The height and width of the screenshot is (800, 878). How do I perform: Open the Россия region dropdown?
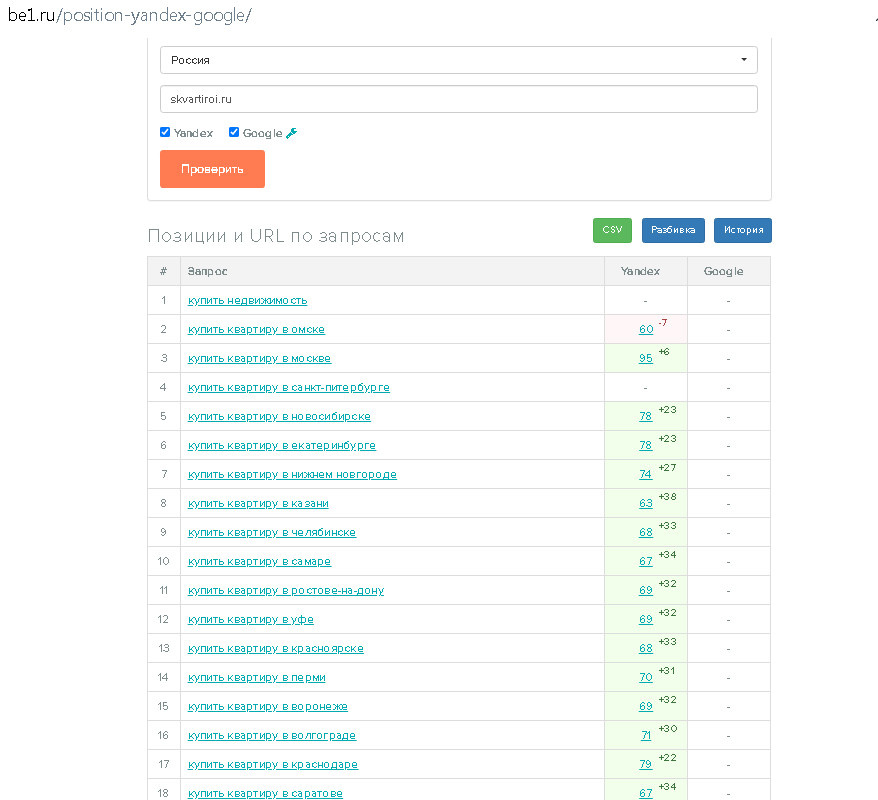(458, 60)
